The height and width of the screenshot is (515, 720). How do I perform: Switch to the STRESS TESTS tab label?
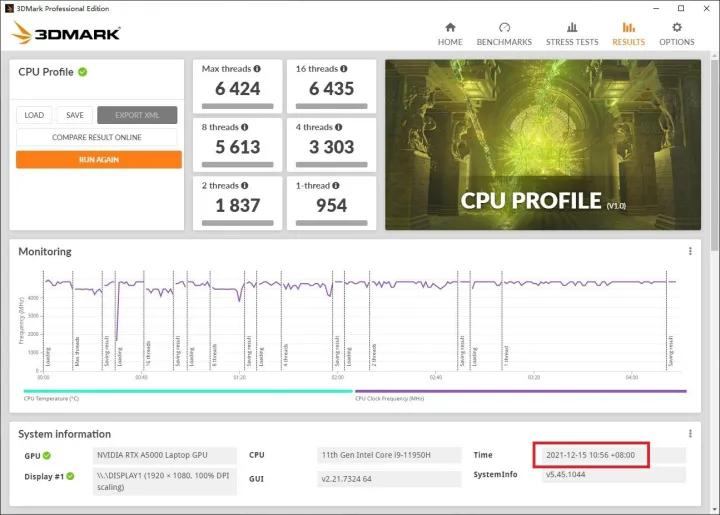pyautogui.click(x=572, y=42)
